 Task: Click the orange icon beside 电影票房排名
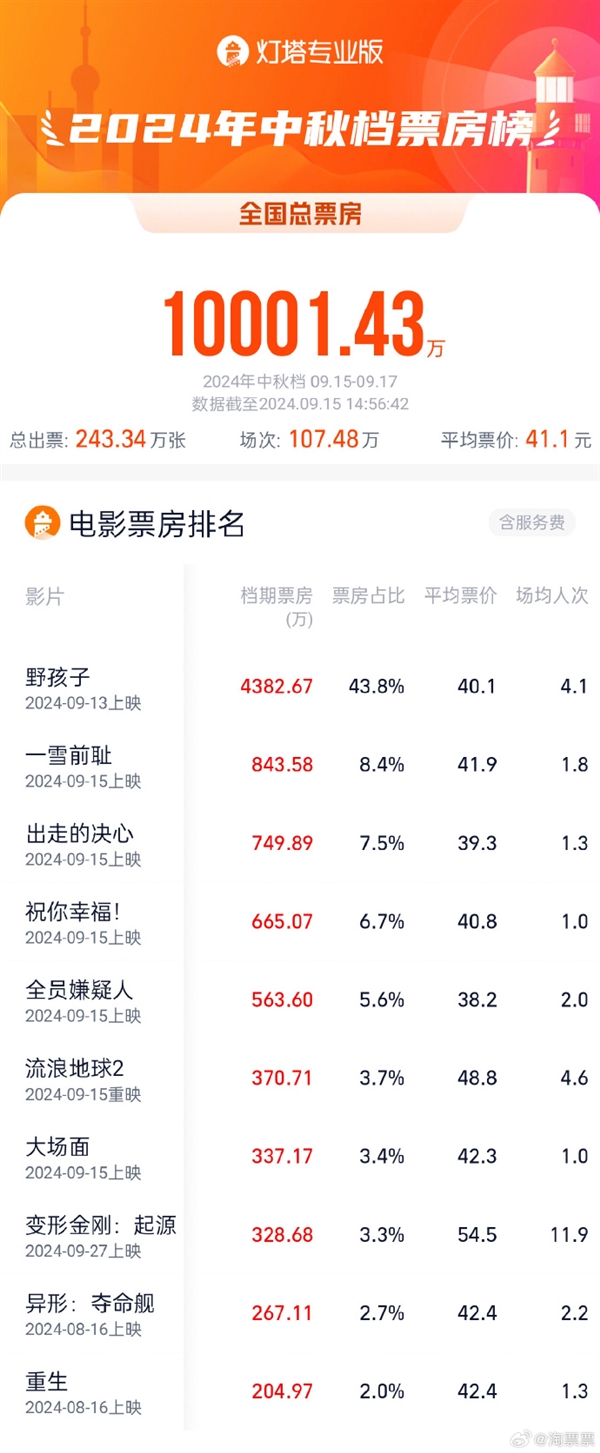tap(43, 523)
